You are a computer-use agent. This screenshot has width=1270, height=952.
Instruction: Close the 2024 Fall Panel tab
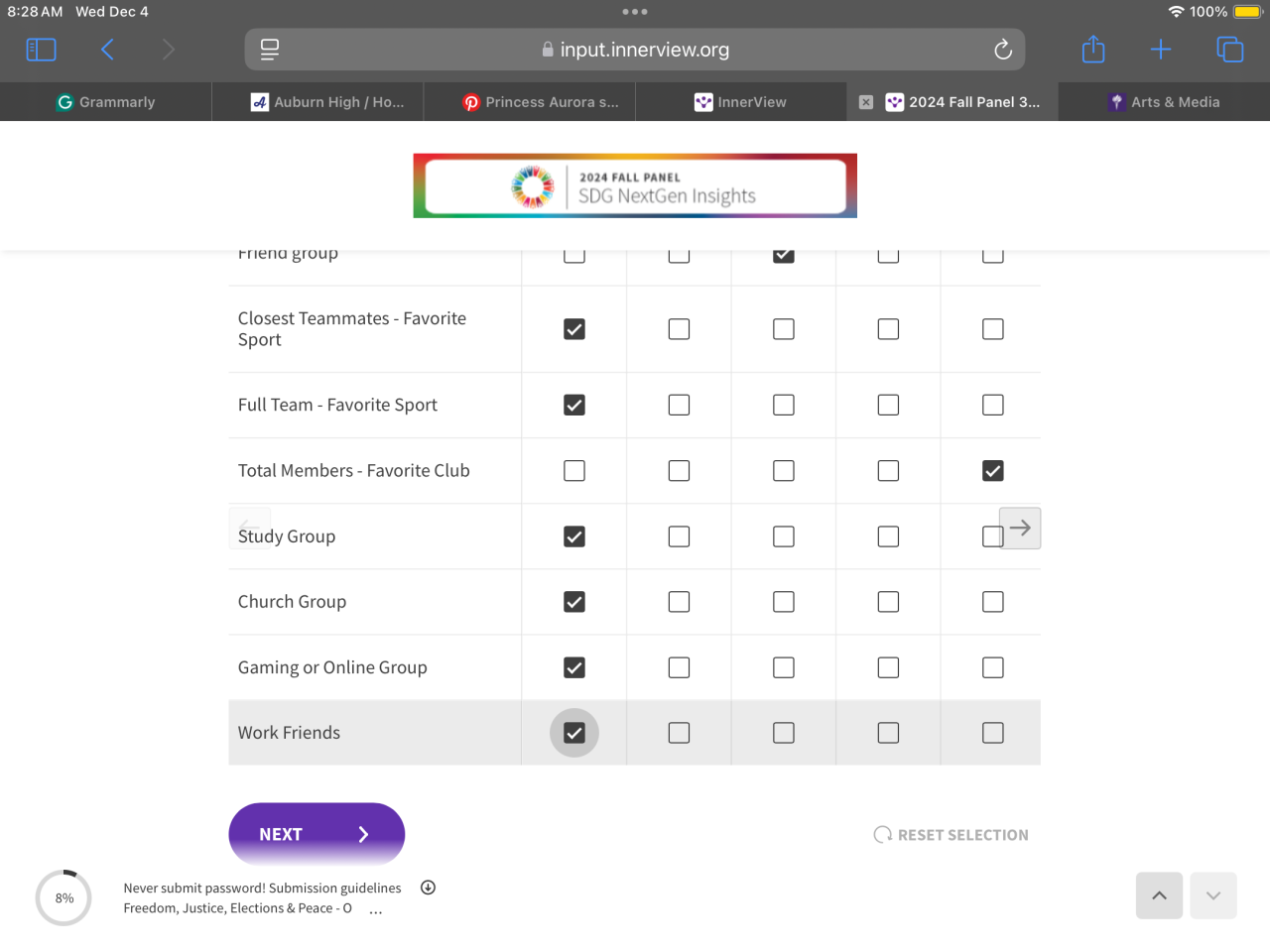click(866, 102)
